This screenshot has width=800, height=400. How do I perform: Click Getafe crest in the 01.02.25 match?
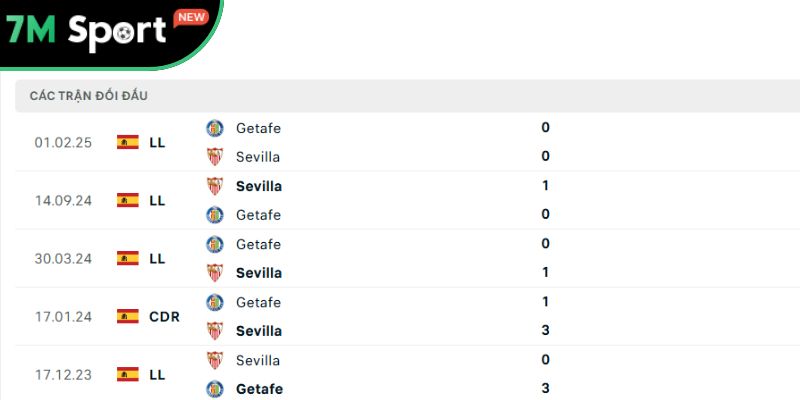tap(215, 128)
